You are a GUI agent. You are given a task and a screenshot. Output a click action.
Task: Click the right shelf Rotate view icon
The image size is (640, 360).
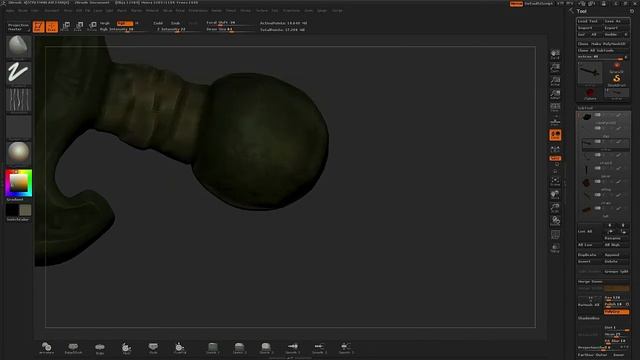(555, 222)
